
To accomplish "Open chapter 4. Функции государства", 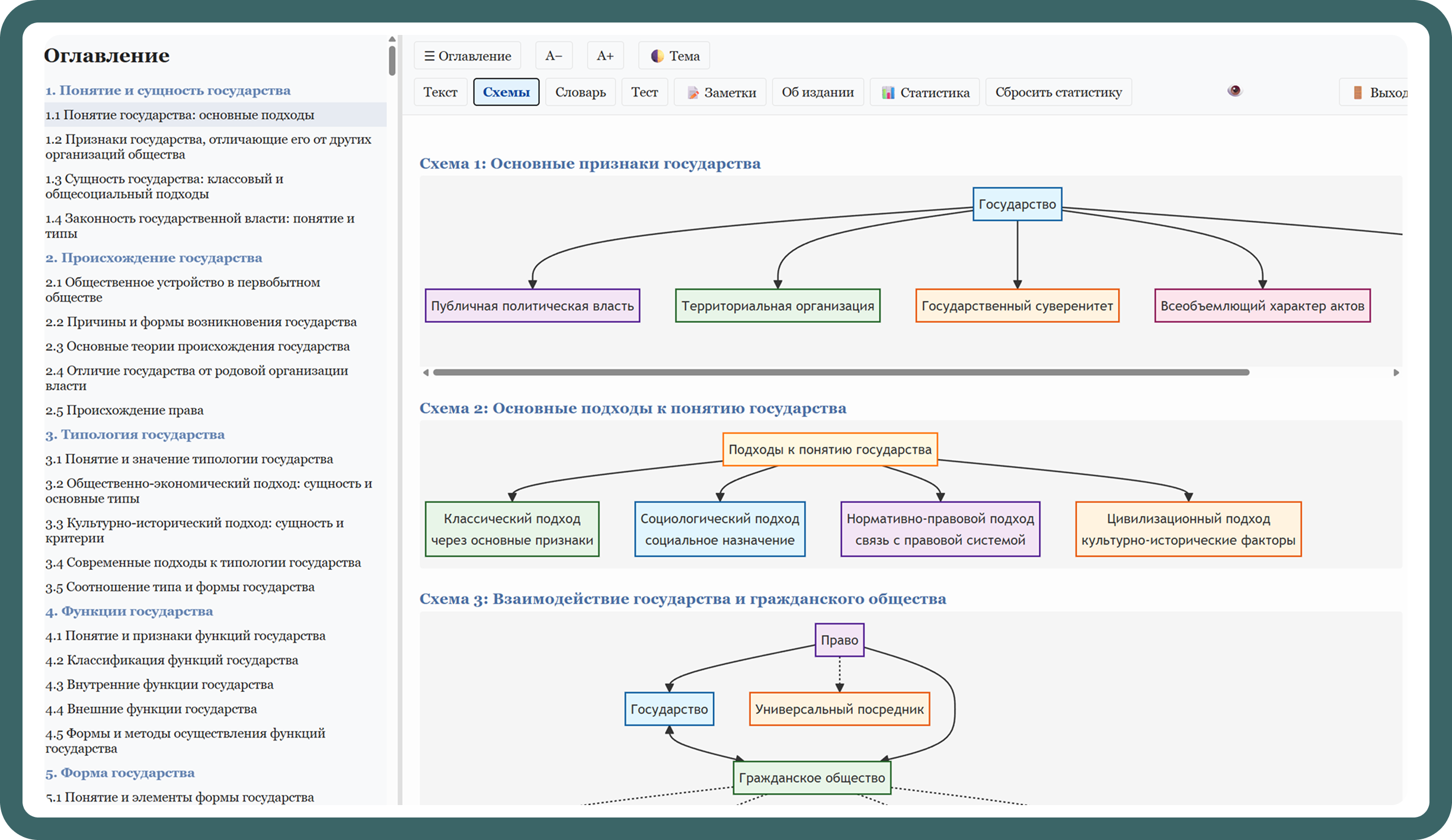I will (x=129, y=611).
